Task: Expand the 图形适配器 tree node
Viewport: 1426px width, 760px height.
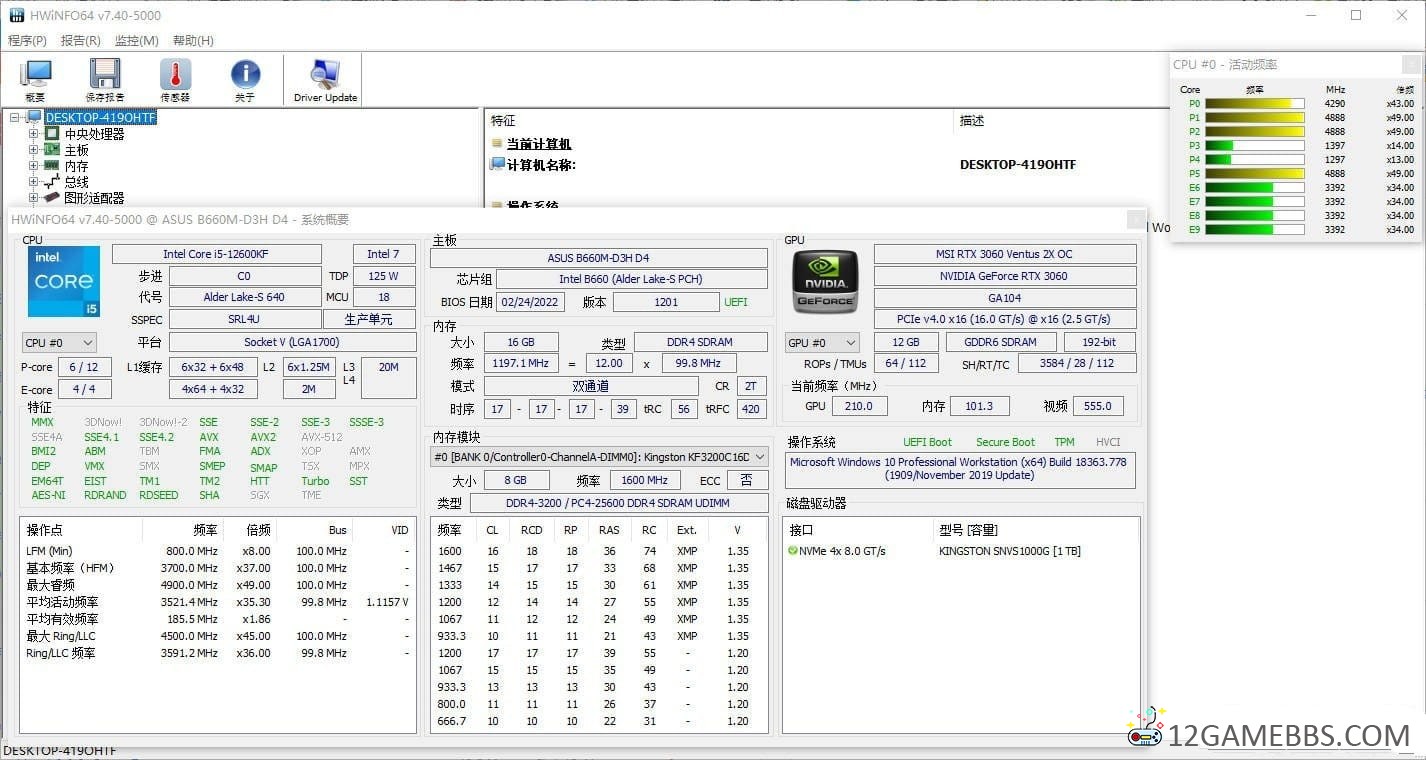Action: point(34,197)
